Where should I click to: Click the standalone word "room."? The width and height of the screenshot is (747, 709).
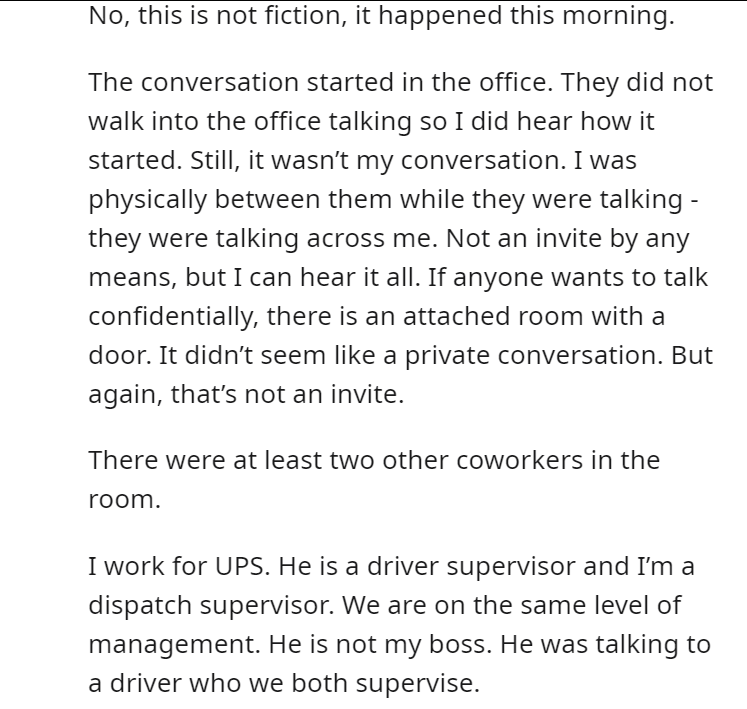coord(125,500)
